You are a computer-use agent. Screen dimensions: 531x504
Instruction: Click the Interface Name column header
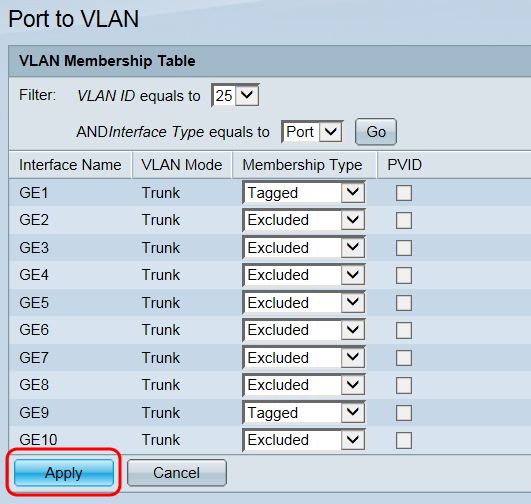coord(70,165)
